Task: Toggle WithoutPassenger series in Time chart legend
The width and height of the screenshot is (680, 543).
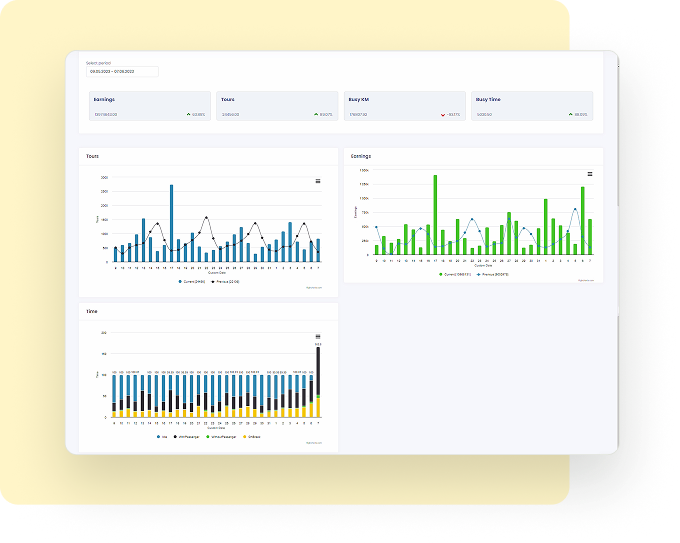Action: [221, 437]
